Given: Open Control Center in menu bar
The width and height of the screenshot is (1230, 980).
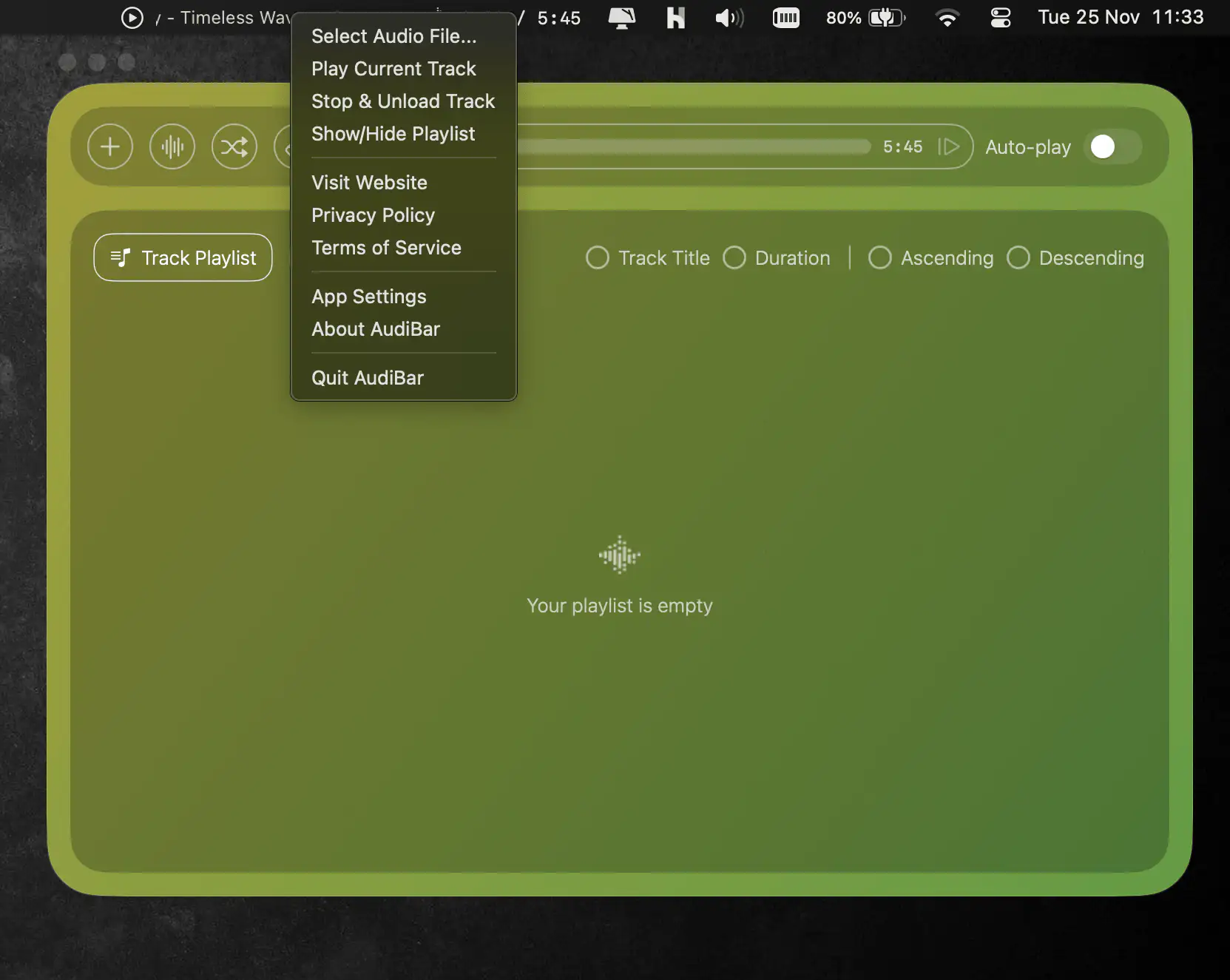Looking at the screenshot, I should 1000,18.
